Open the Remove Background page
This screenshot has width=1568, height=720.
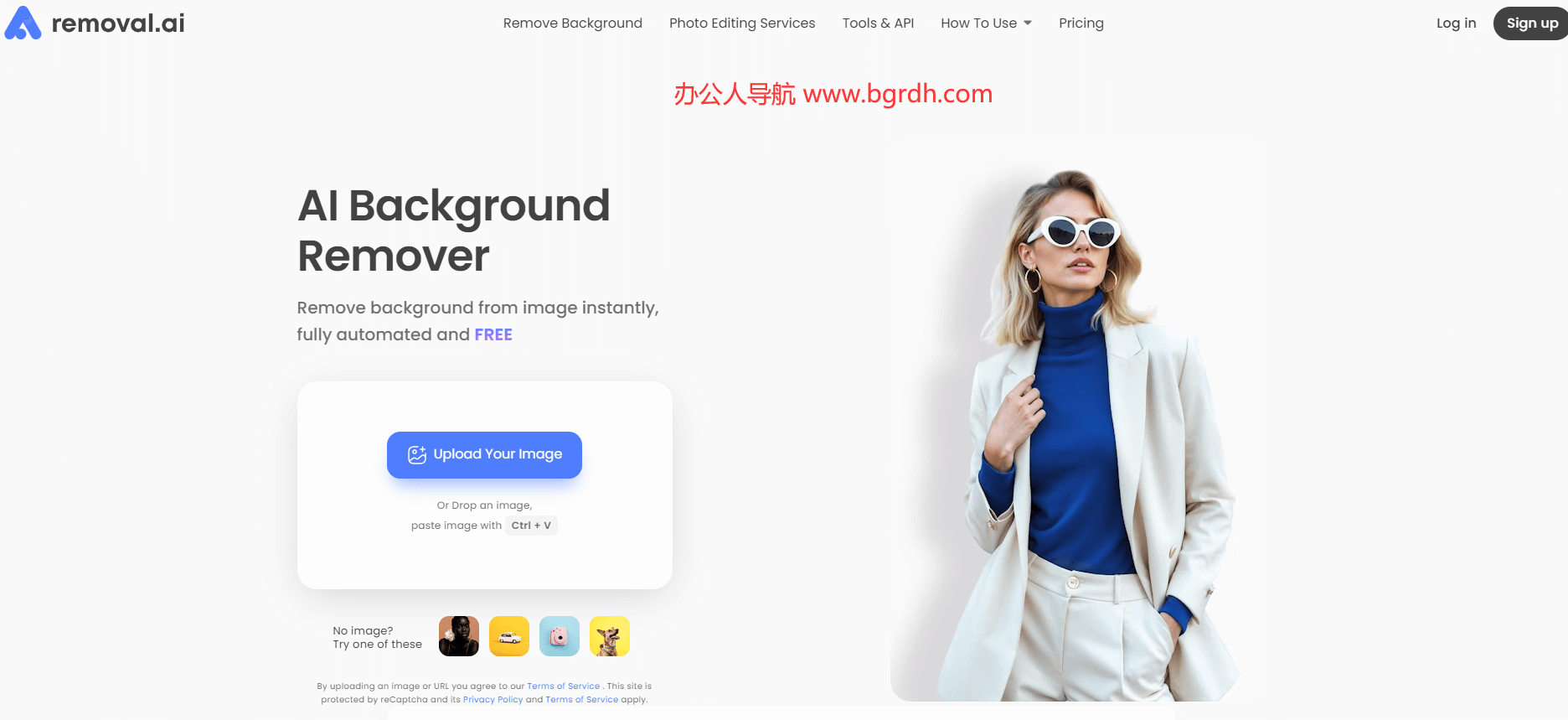tap(572, 23)
